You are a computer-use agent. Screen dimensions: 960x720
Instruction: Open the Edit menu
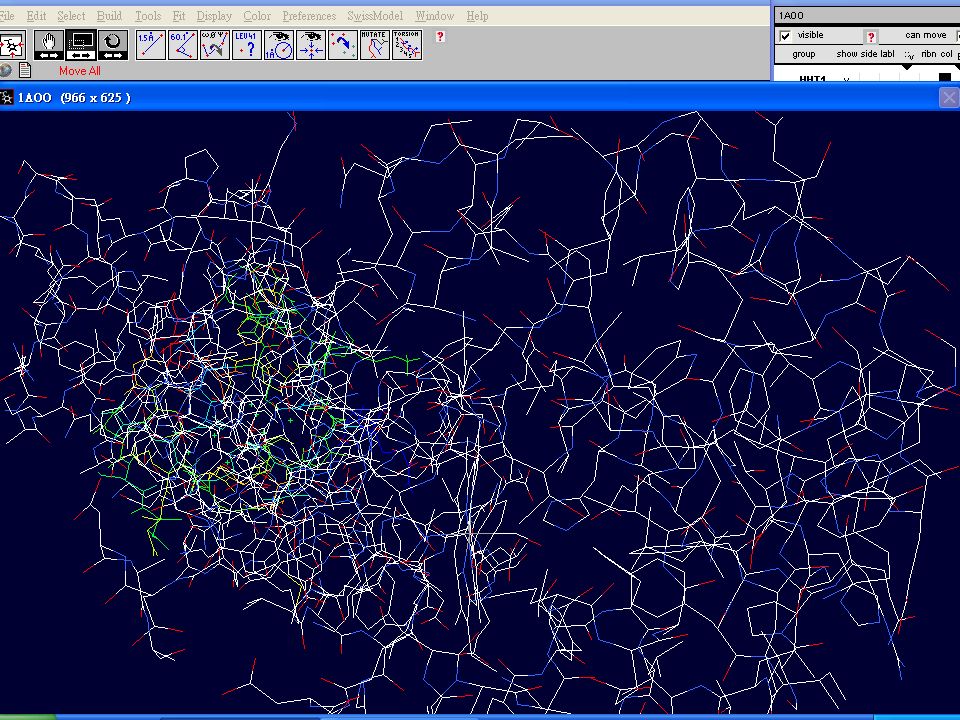click(x=36, y=16)
